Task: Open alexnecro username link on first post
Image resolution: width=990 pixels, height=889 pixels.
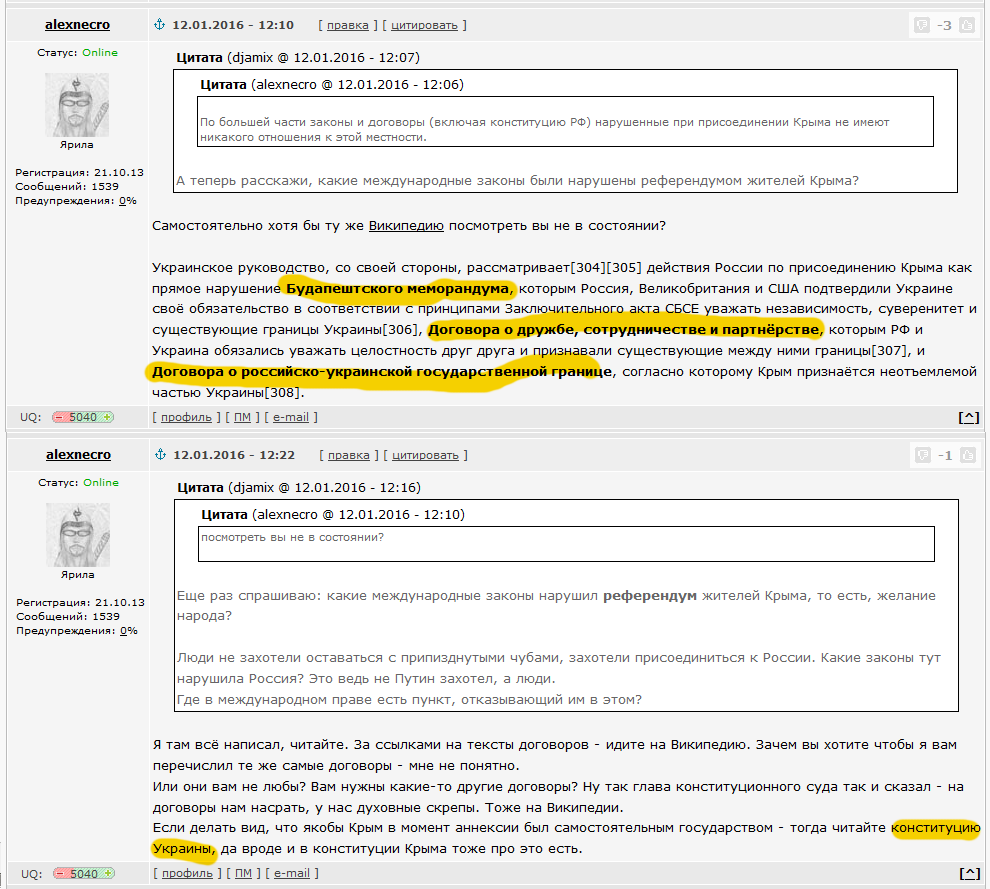Action: coord(77,25)
